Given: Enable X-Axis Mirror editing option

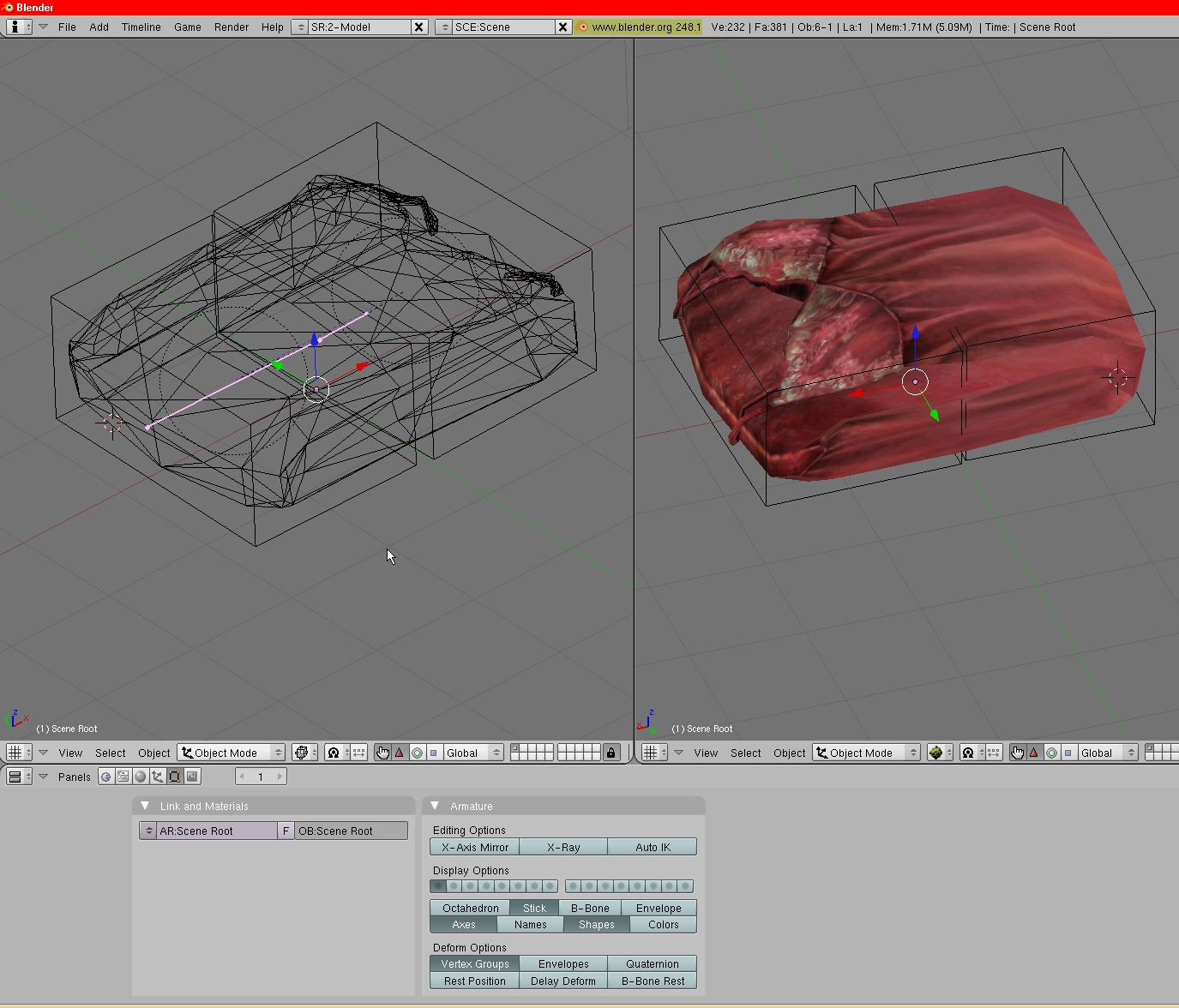Looking at the screenshot, I should 474,847.
